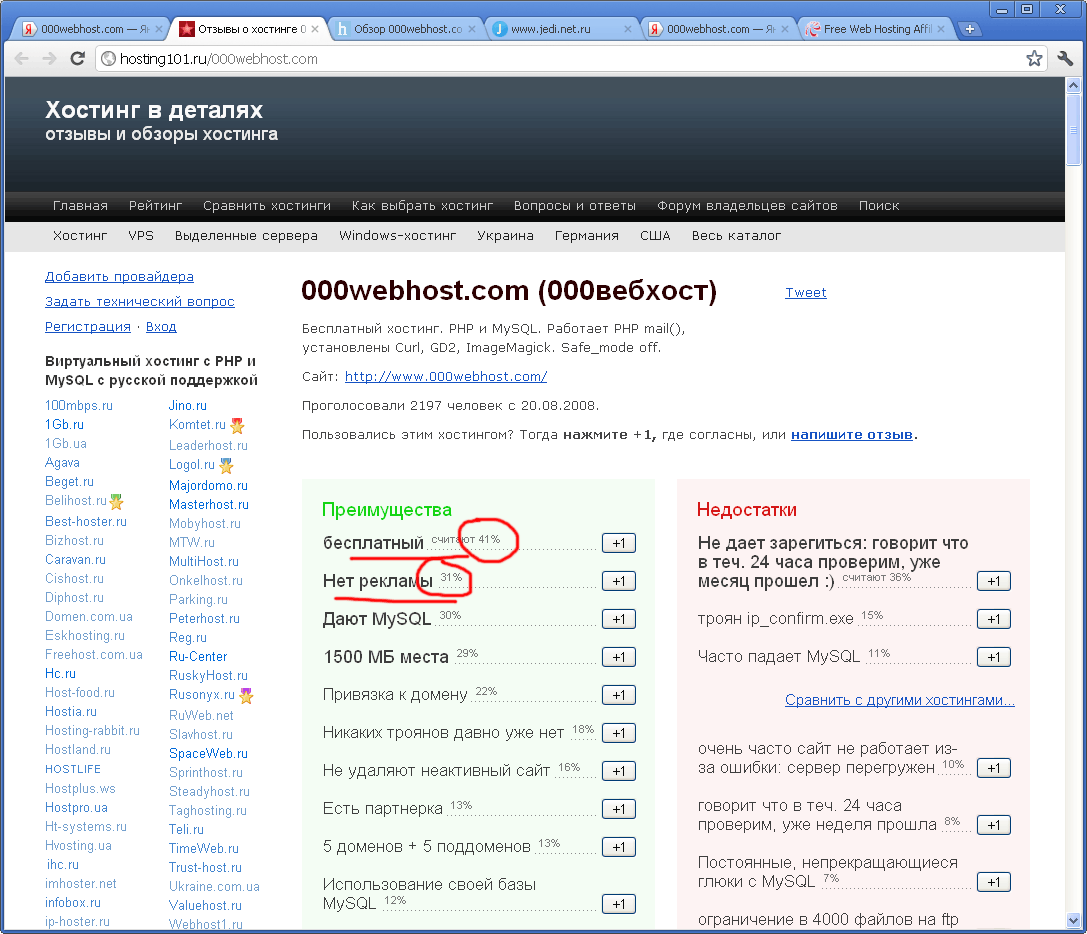Screen dimensions: 1087x934
Task: Vote +1 for 'Часто падает MySQL'
Action: [x=994, y=657]
